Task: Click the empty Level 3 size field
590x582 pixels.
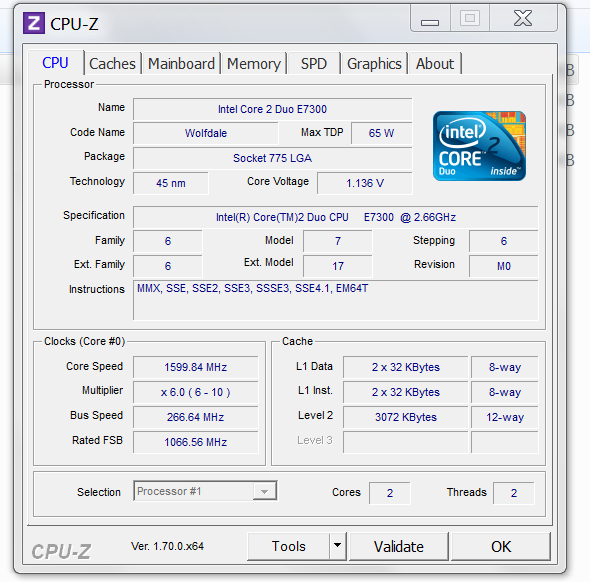Action: [406, 442]
